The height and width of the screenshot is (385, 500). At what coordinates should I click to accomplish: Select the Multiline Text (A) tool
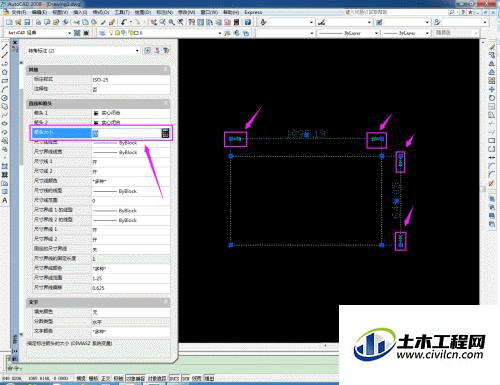click(5, 200)
